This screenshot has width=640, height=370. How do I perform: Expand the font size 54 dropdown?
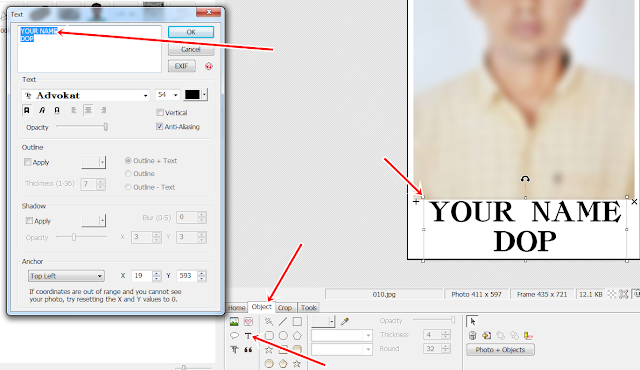click(167, 95)
